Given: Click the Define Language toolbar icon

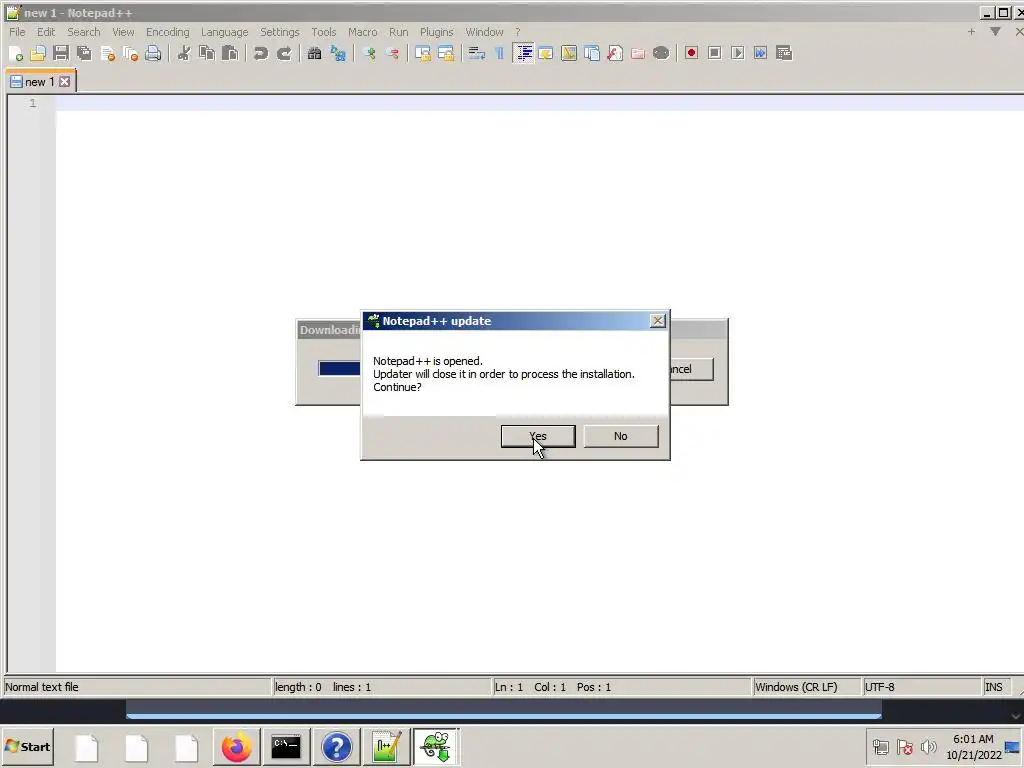Looking at the screenshot, I should [546, 54].
